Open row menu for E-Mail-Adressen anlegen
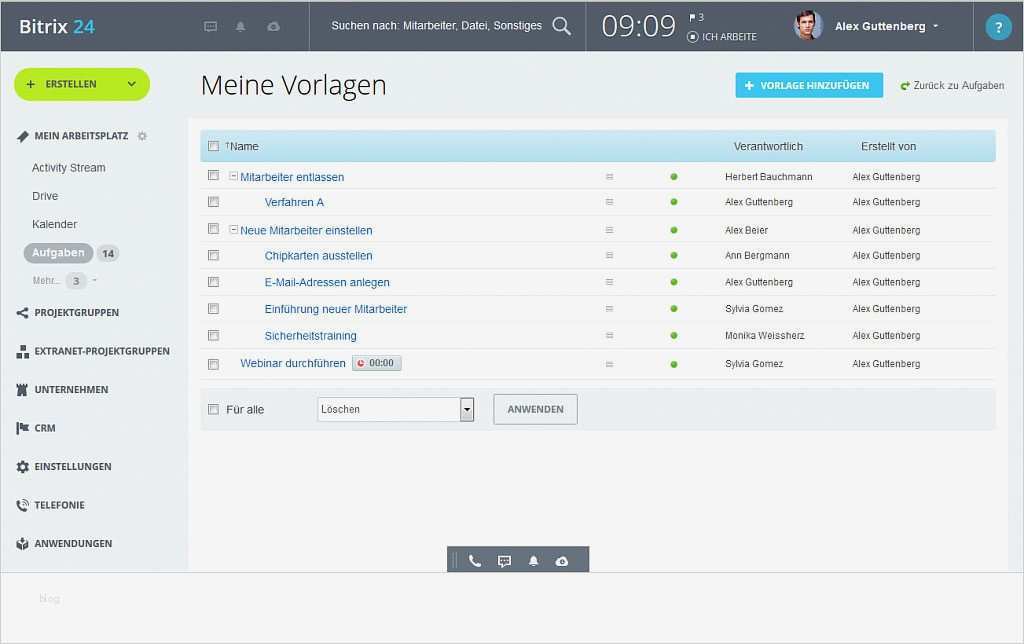This screenshot has width=1024, height=644. (x=609, y=283)
